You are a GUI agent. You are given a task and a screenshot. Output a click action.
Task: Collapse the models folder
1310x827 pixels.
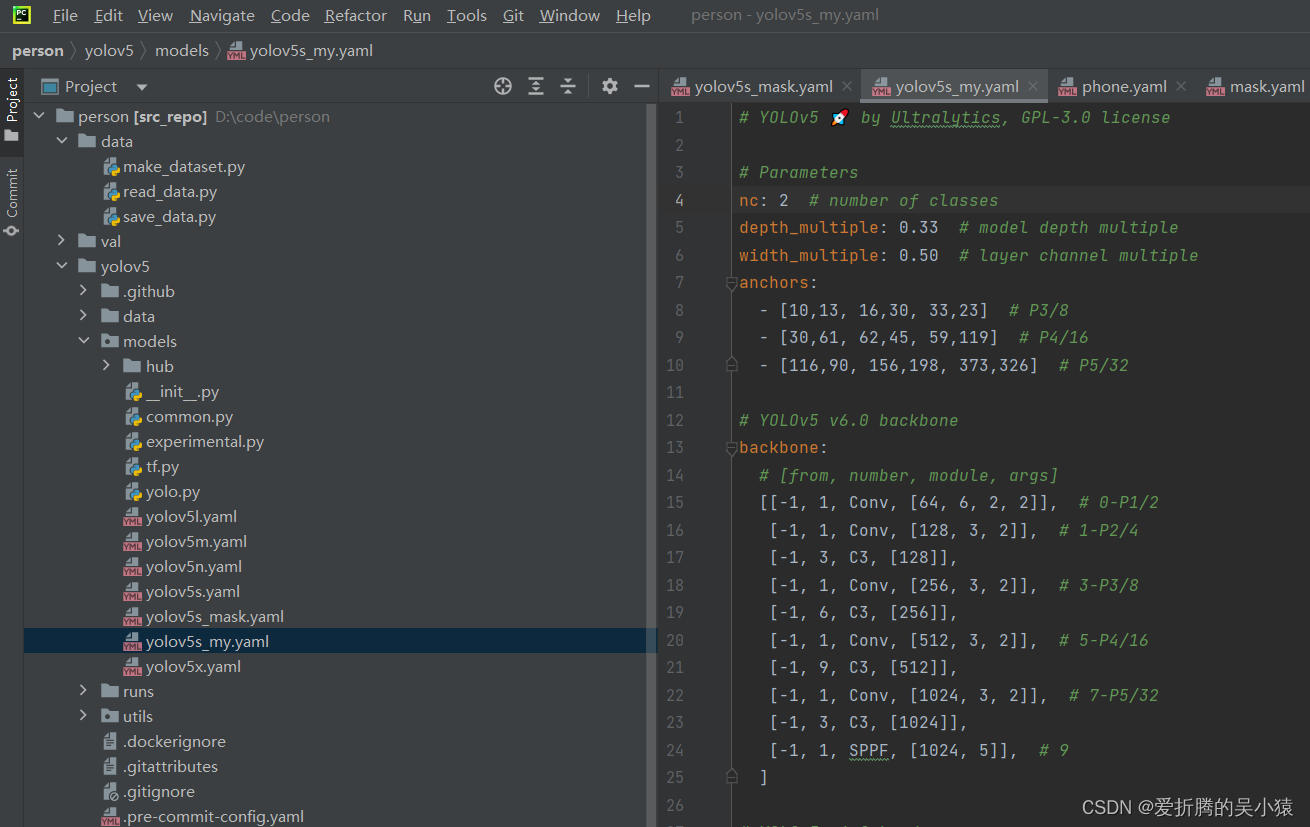(x=84, y=341)
